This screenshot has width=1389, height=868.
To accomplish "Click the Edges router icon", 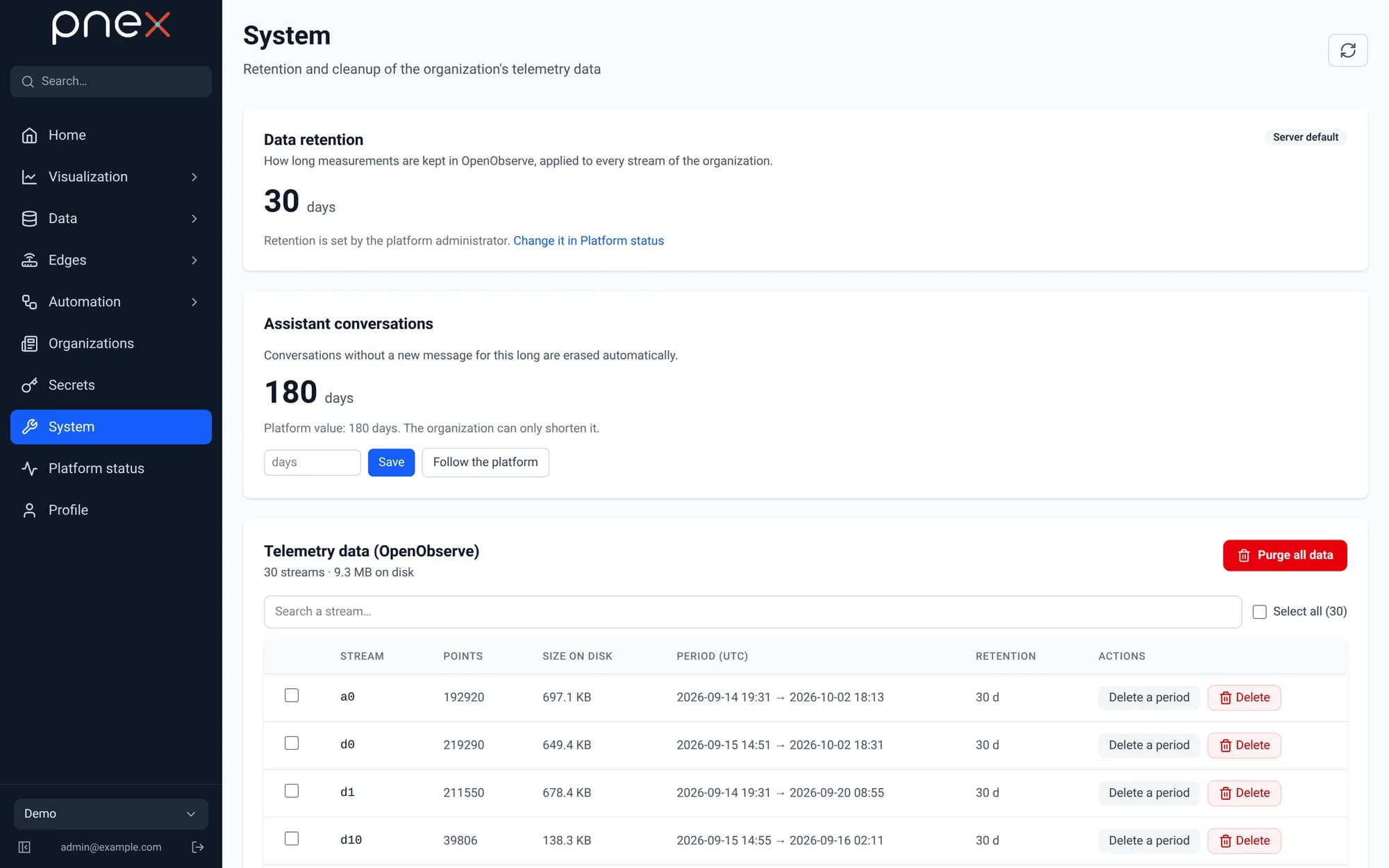I will click(x=29, y=260).
